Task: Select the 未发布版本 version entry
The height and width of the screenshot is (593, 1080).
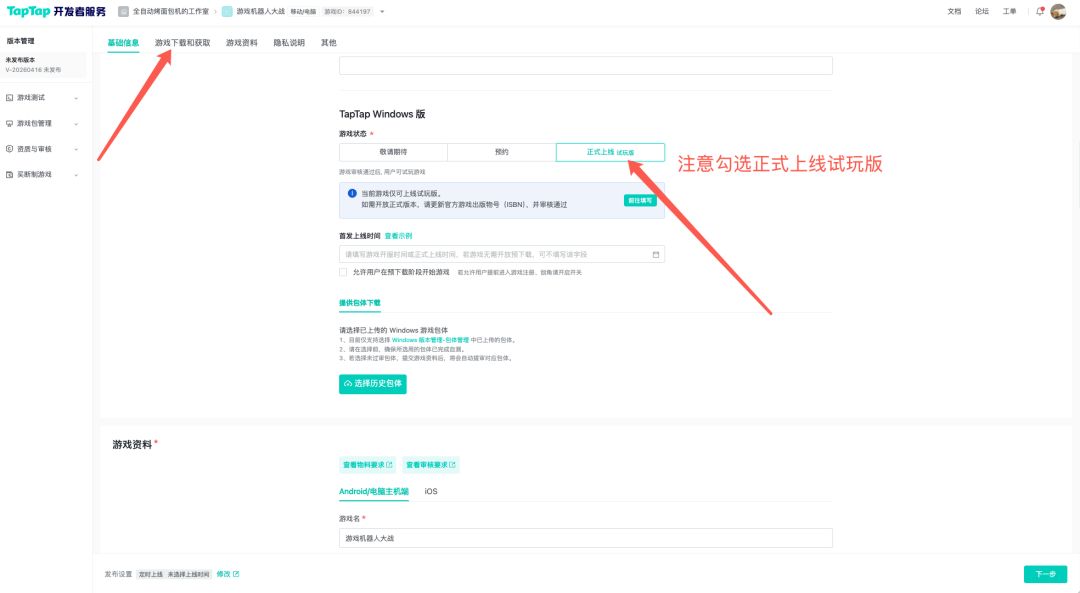Action: pos(45,65)
